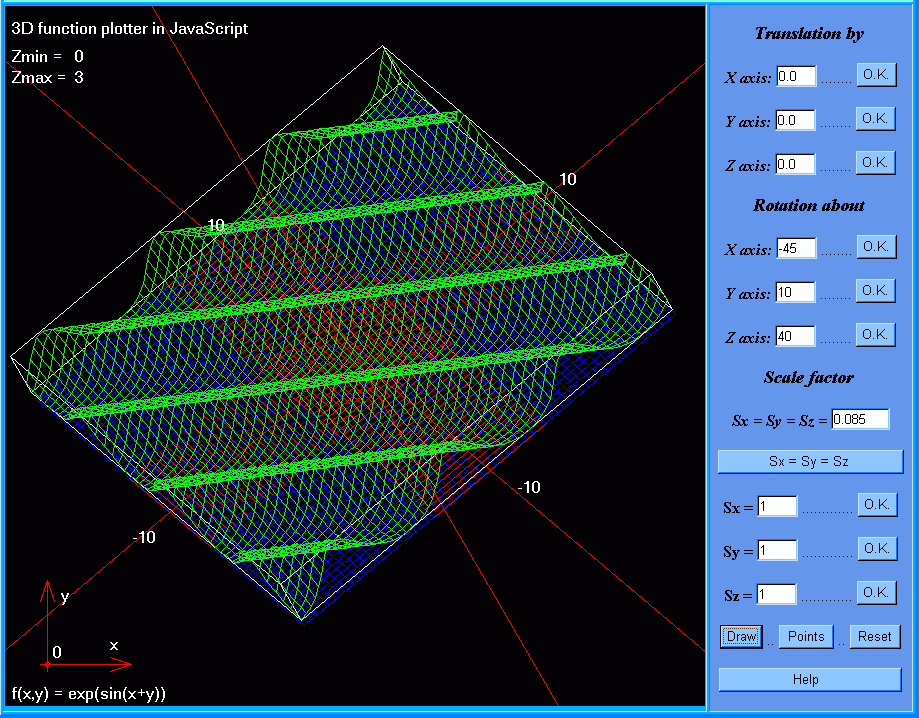919x718 pixels.
Task: Focus the Sx input field
Action: [777, 506]
